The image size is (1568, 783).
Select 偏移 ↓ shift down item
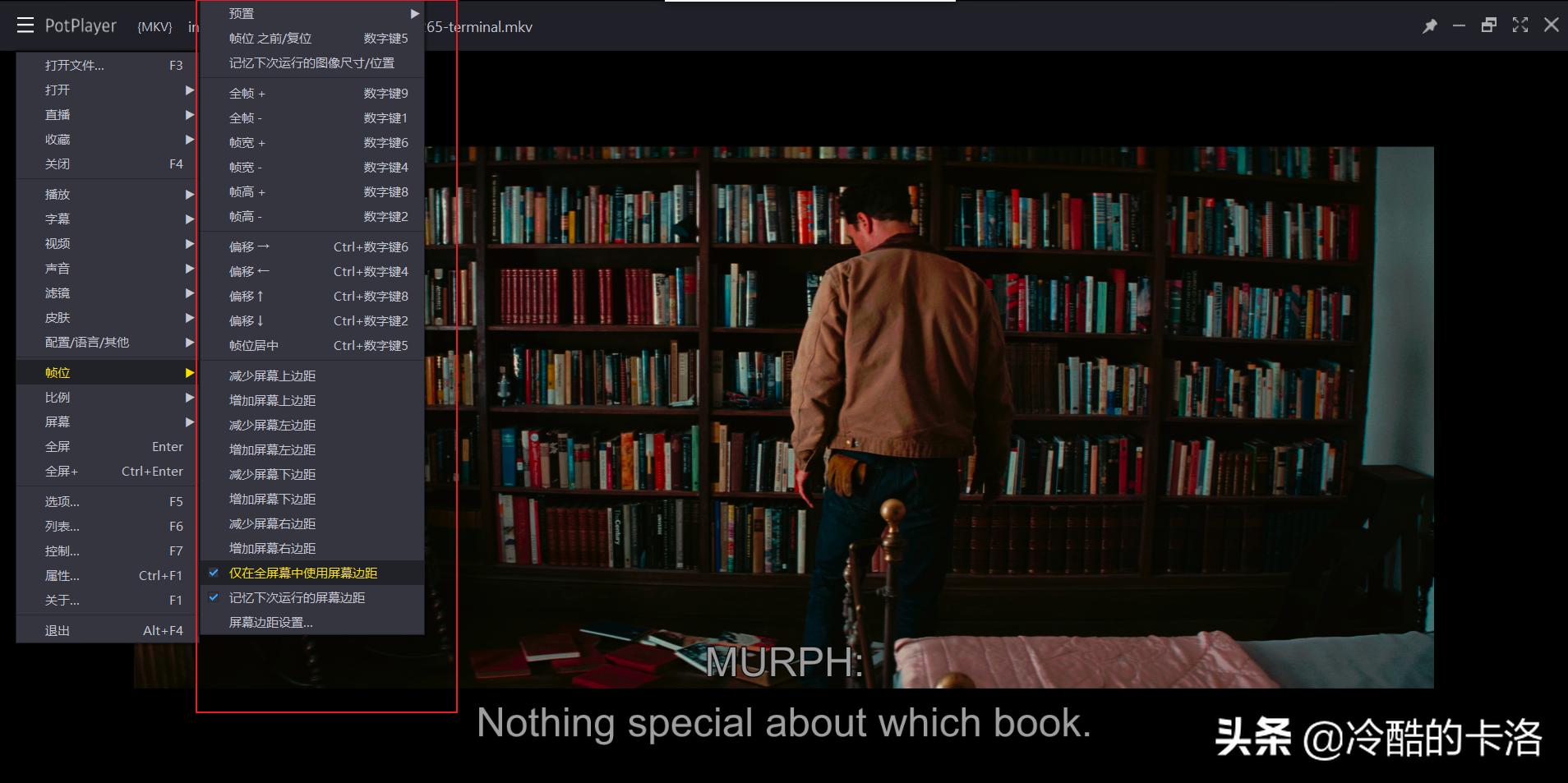click(312, 320)
